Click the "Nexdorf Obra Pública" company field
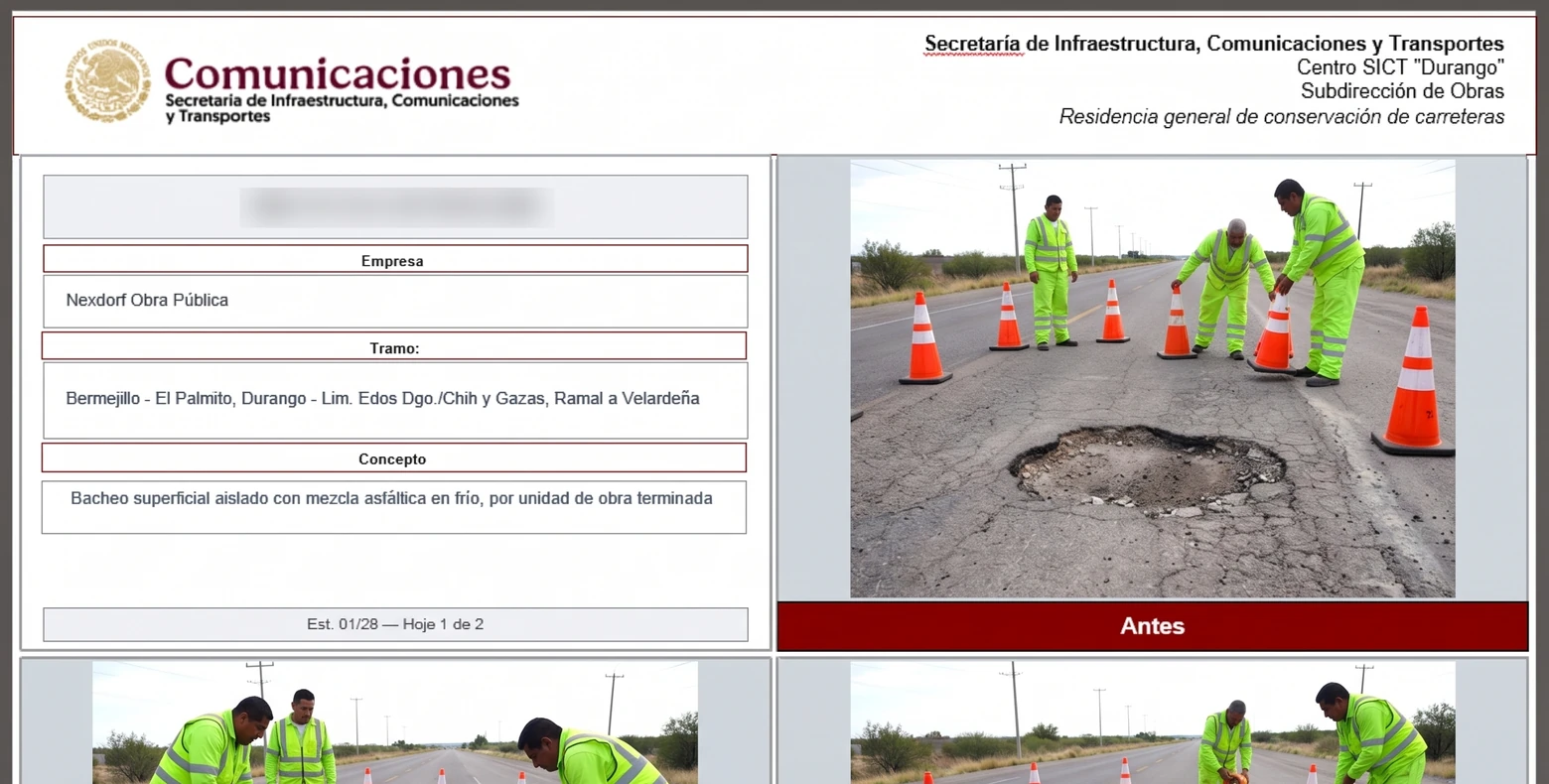Viewport: 1549px width, 784px height. pyautogui.click(x=395, y=301)
